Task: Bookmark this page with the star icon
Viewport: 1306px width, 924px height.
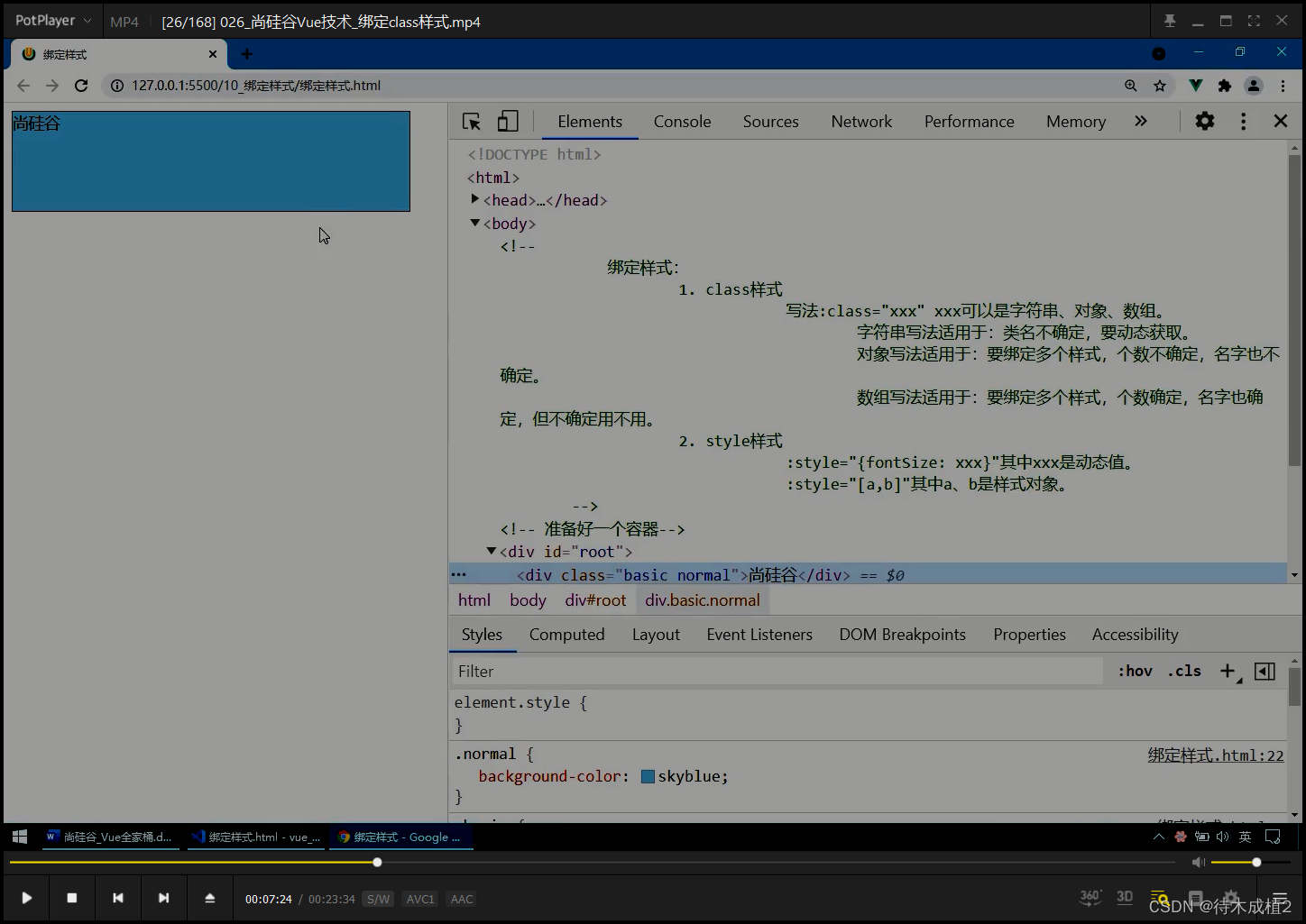Action: (1160, 86)
